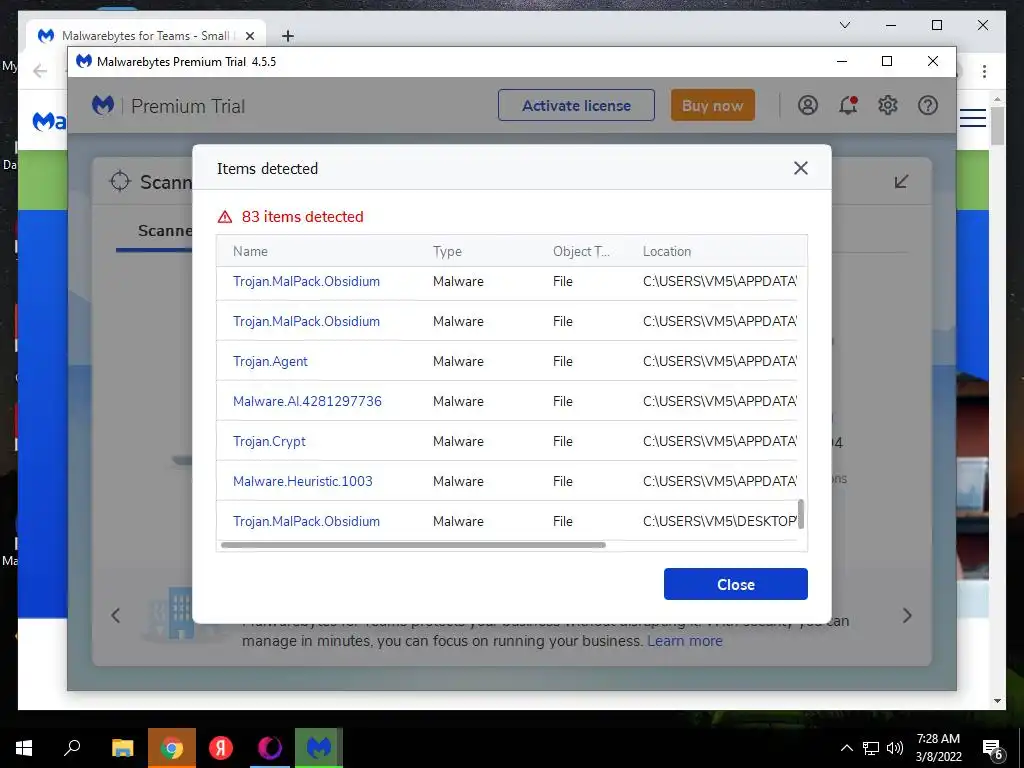Click the vertical scrollbar thumb in detected list
The height and width of the screenshot is (768, 1024).
(x=801, y=514)
